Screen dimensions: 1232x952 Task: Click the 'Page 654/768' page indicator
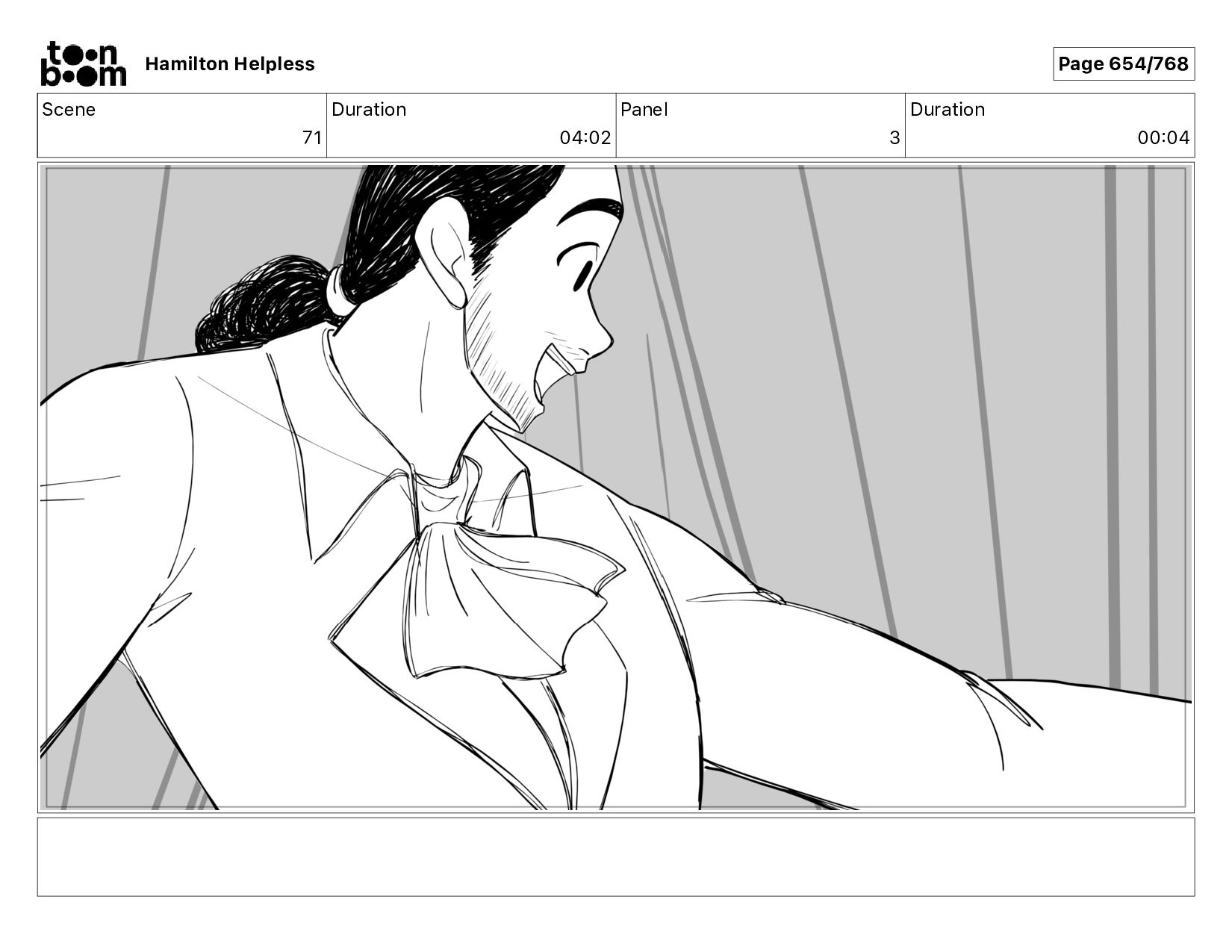[x=1124, y=64]
